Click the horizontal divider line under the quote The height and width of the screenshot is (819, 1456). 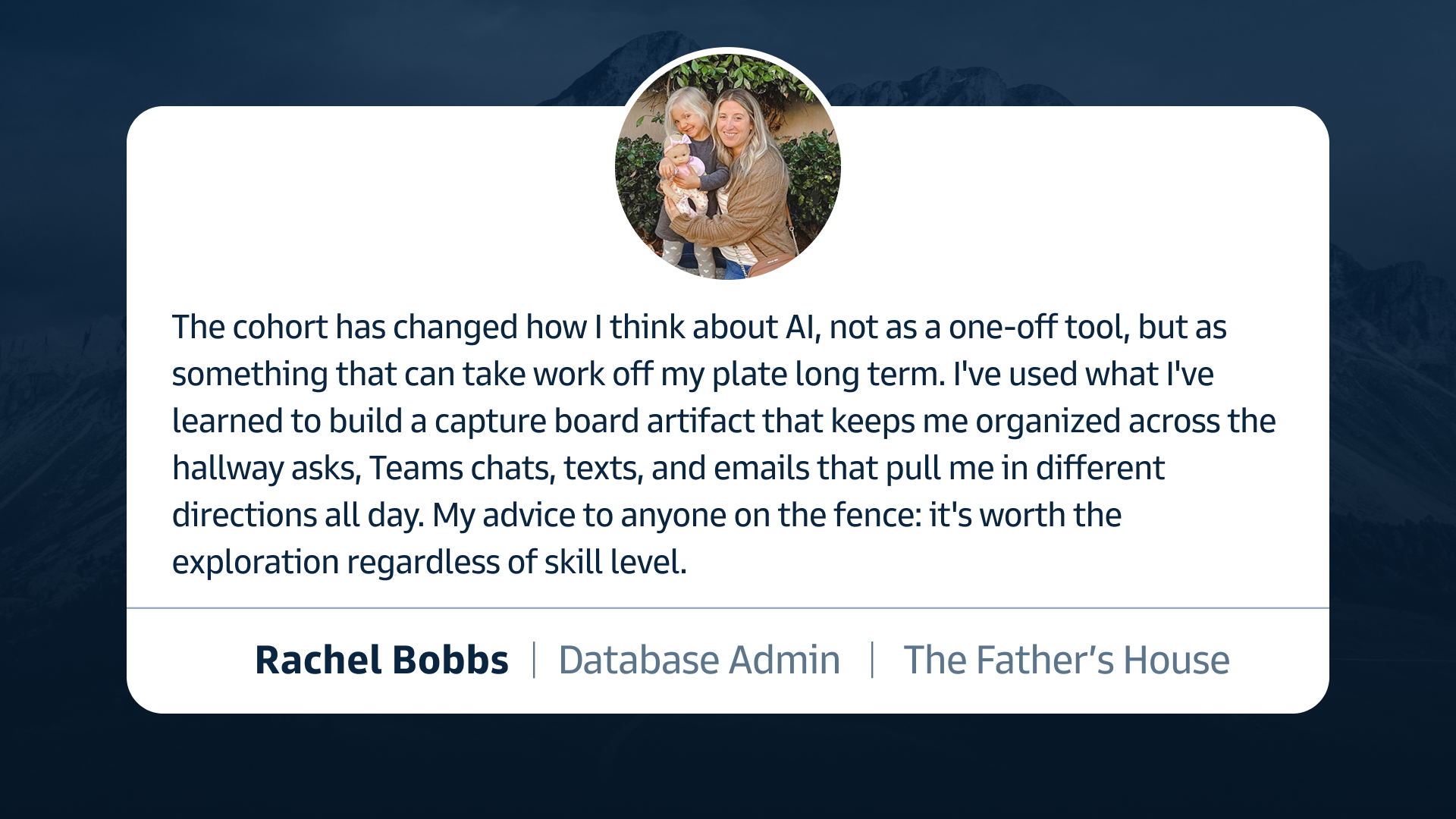(x=728, y=607)
